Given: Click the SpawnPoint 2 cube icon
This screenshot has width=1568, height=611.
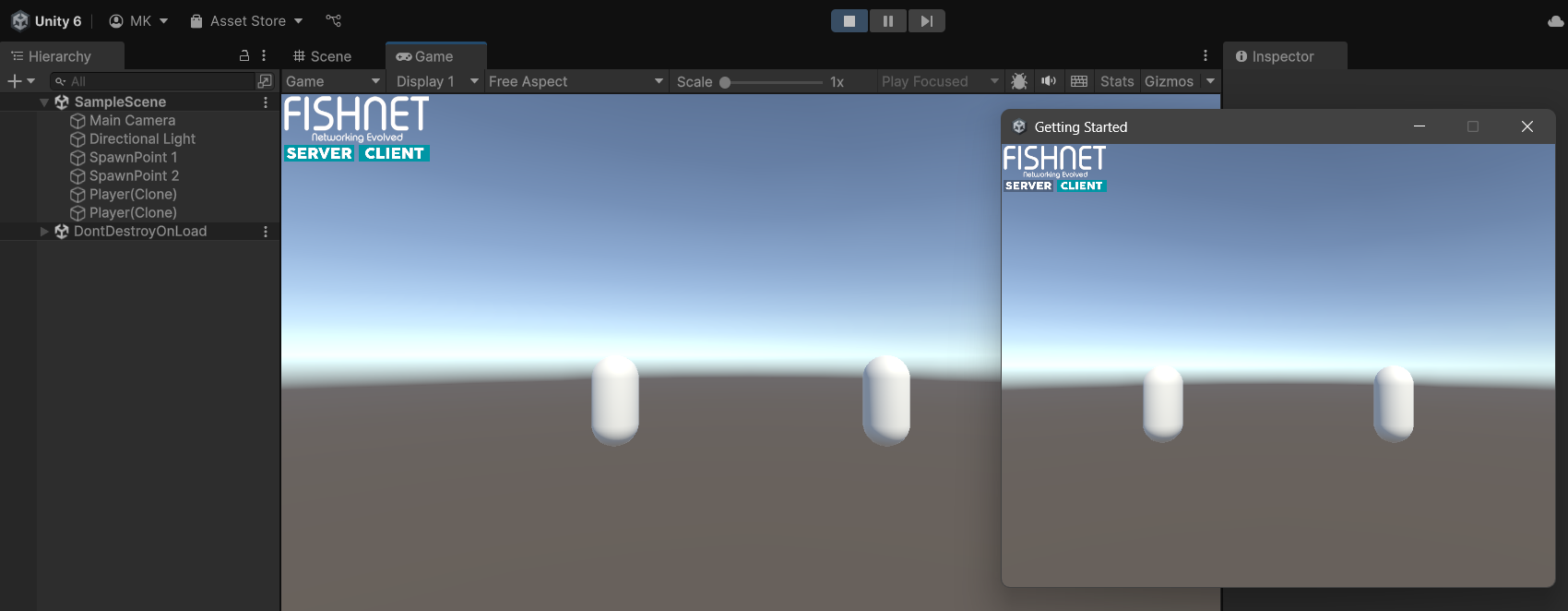Looking at the screenshot, I should pyautogui.click(x=77, y=176).
